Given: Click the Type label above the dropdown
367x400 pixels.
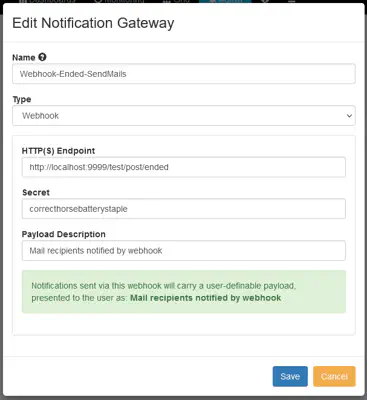Looking at the screenshot, I should (22, 99).
